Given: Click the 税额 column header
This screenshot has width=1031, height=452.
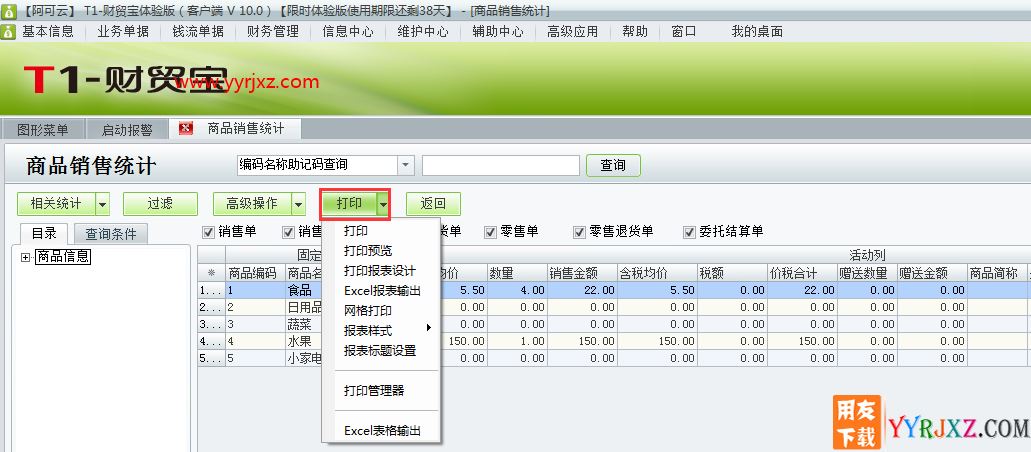Looking at the screenshot, I should (x=732, y=273).
